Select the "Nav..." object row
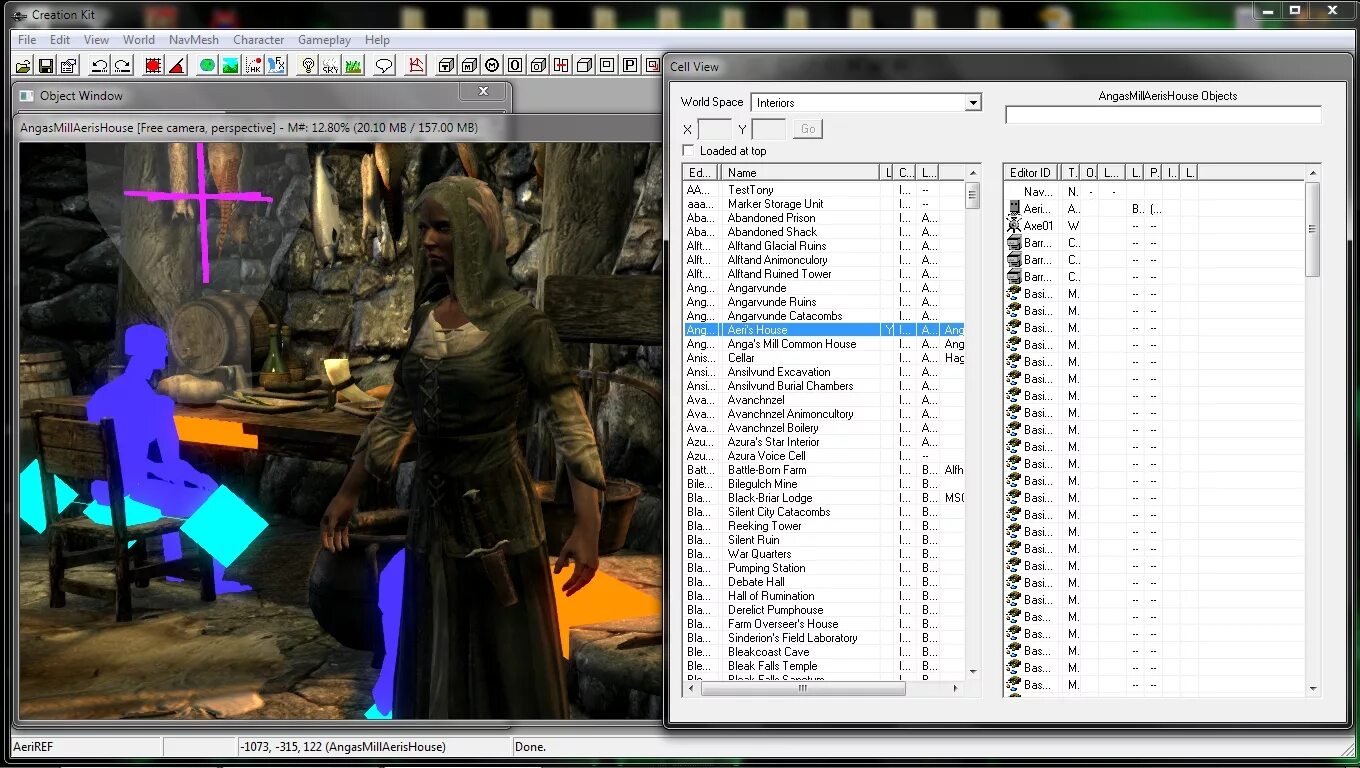Image resolution: width=1360 pixels, height=768 pixels. coord(1155,192)
